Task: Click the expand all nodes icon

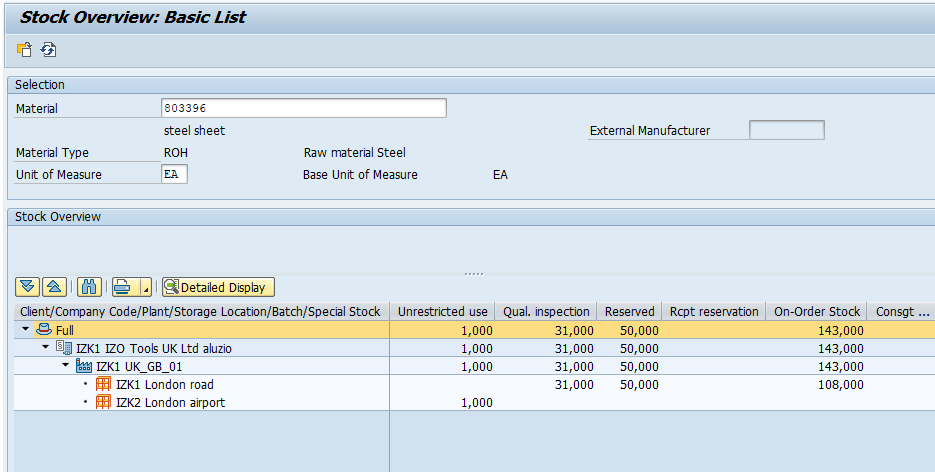Action: coord(28,287)
